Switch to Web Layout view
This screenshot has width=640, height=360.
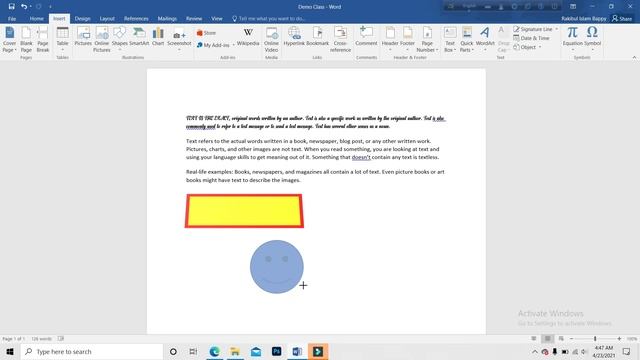561,339
